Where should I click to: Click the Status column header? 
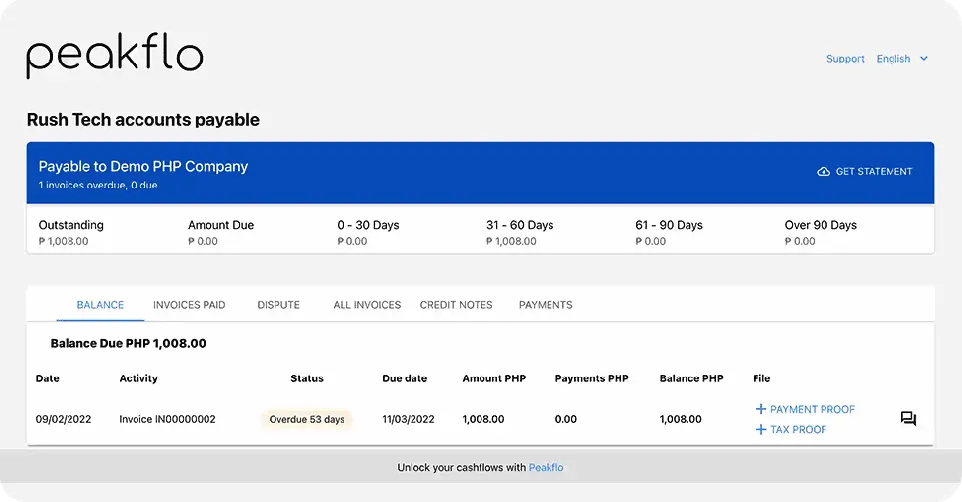point(307,379)
